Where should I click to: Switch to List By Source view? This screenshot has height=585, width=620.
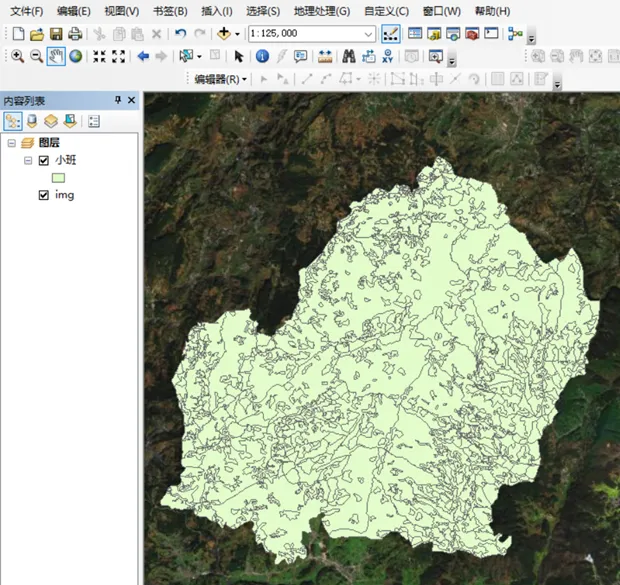(x=32, y=121)
